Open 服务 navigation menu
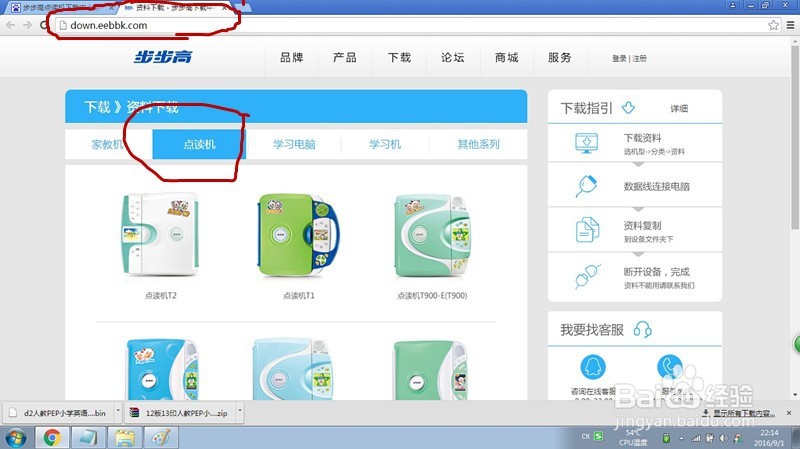 point(560,58)
